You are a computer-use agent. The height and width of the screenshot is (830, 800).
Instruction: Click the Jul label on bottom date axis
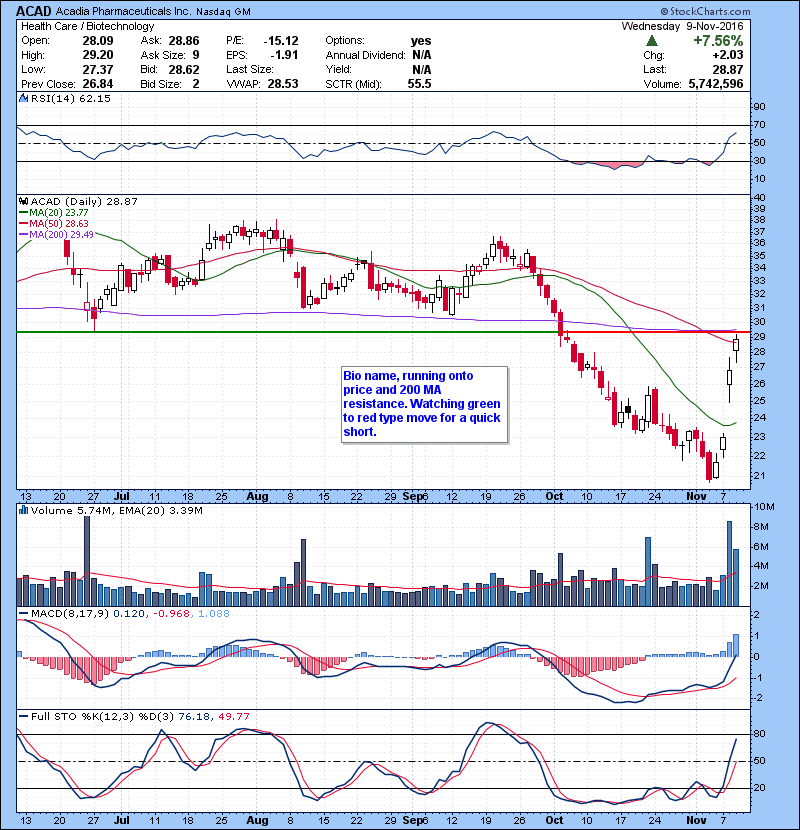(x=122, y=820)
